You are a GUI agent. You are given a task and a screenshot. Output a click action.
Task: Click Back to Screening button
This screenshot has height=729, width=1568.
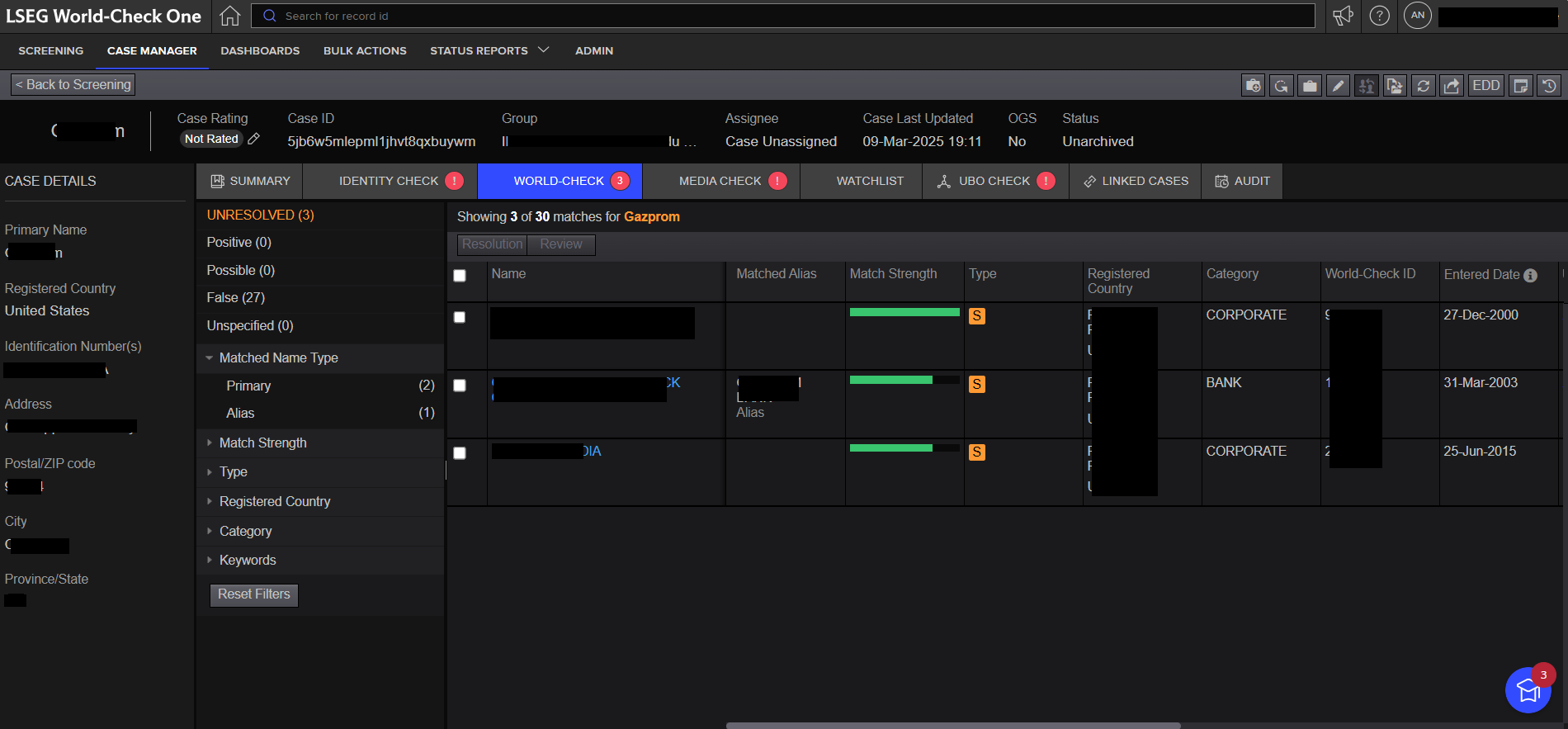[x=73, y=84]
